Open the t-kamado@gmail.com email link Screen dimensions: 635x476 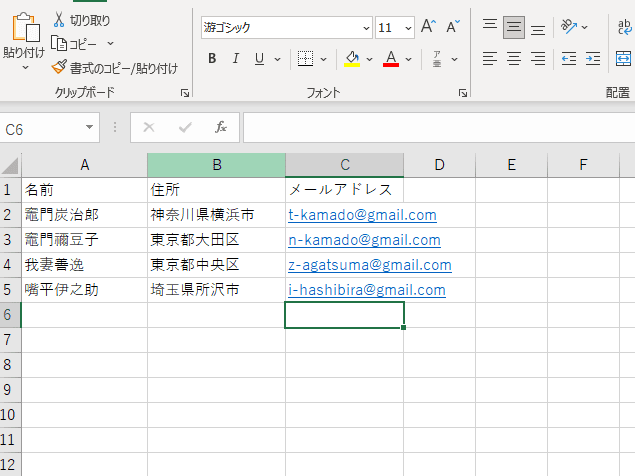point(362,215)
